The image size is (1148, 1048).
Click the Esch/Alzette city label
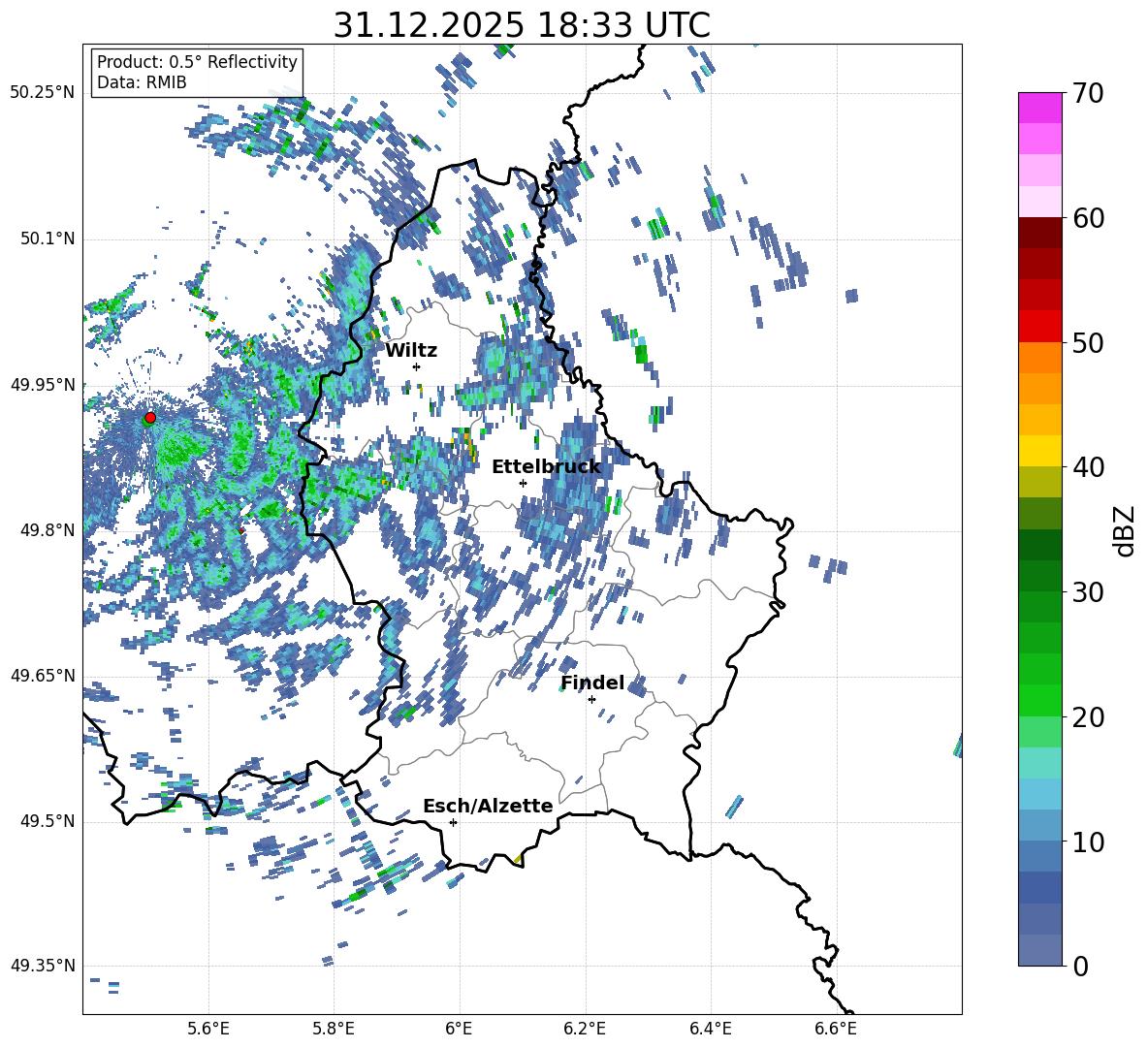click(488, 806)
